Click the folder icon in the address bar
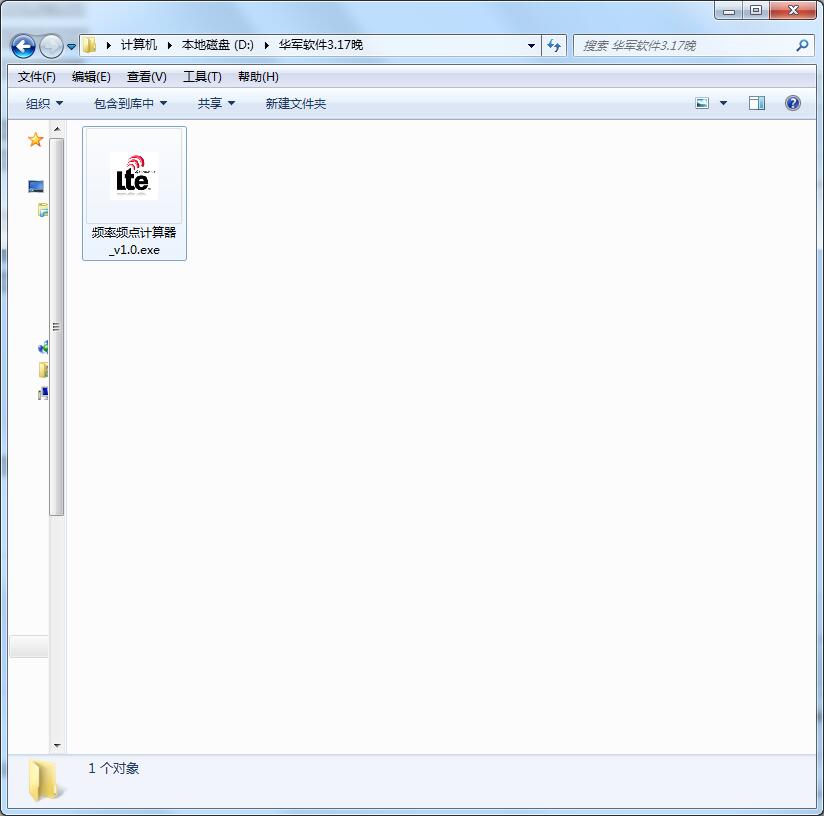 [x=90, y=45]
